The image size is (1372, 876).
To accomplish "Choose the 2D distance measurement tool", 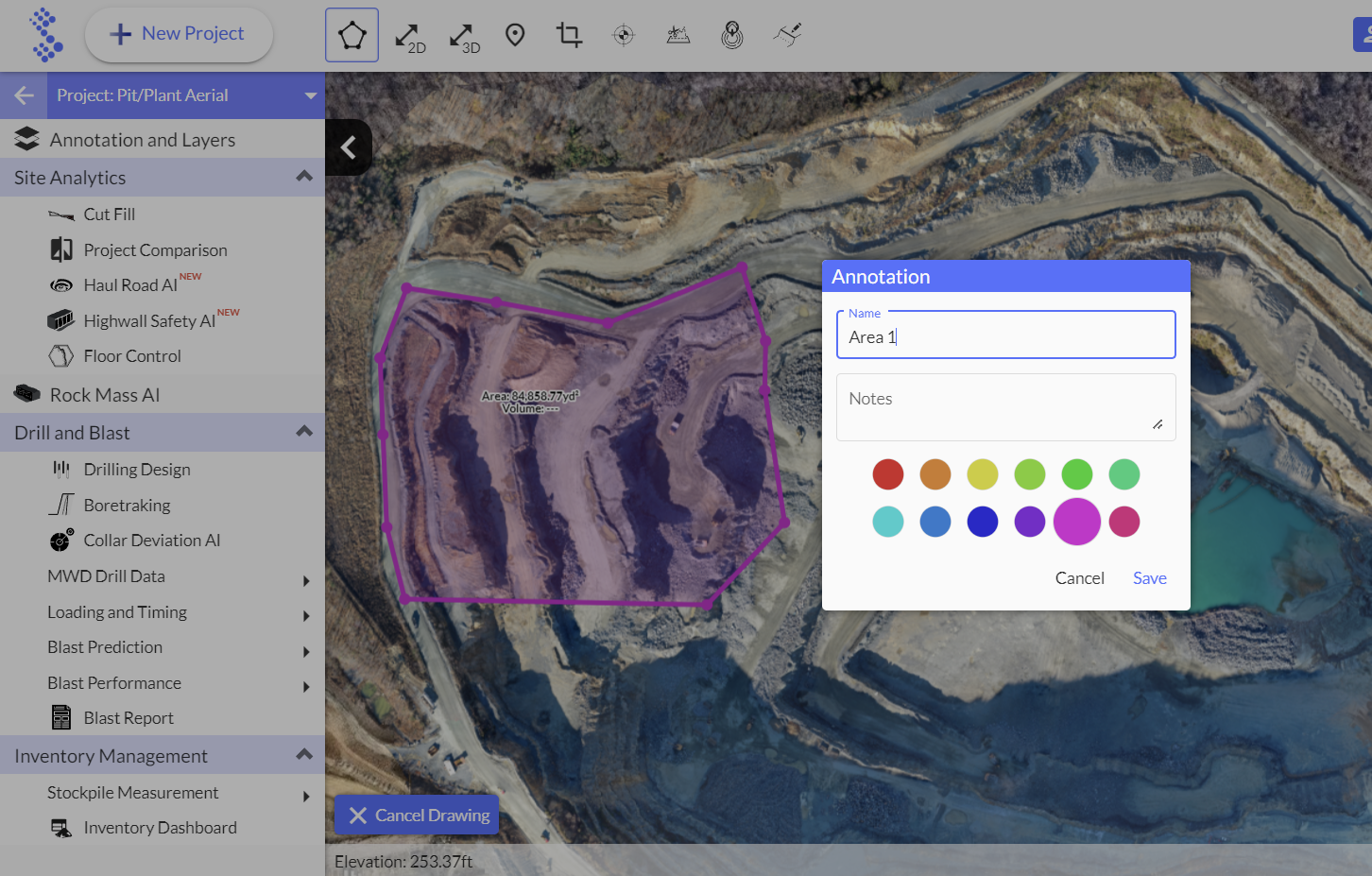I will point(409,37).
